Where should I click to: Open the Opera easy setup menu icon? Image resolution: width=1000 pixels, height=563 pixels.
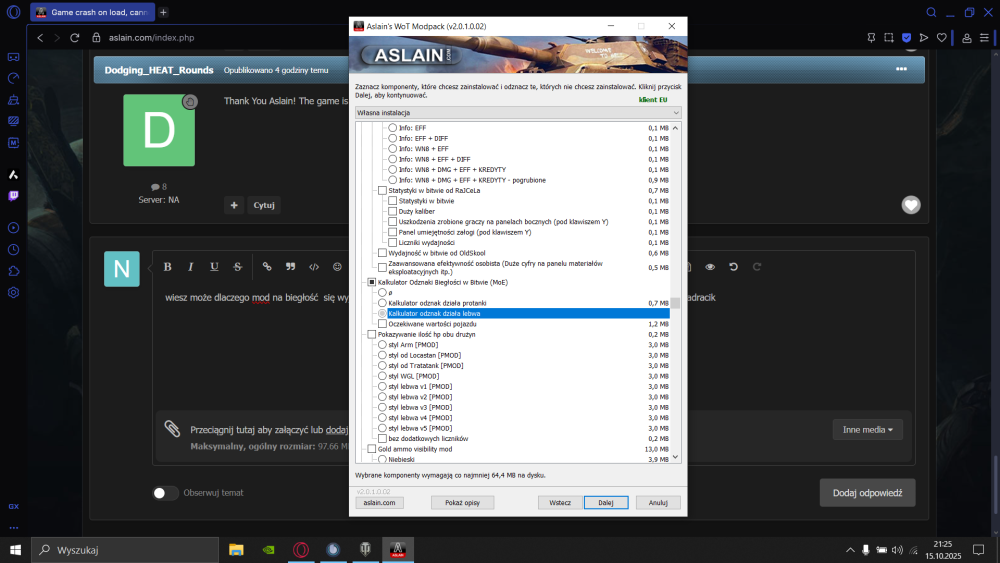click(x=984, y=38)
